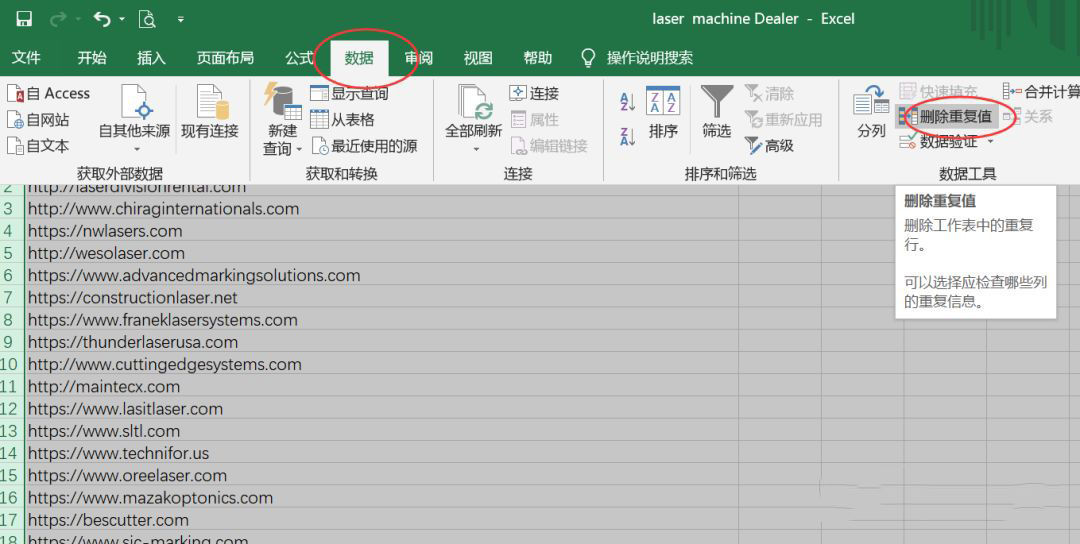Select cell with http://wesolaser.com
This screenshot has height=544, width=1080.
(382, 253)
